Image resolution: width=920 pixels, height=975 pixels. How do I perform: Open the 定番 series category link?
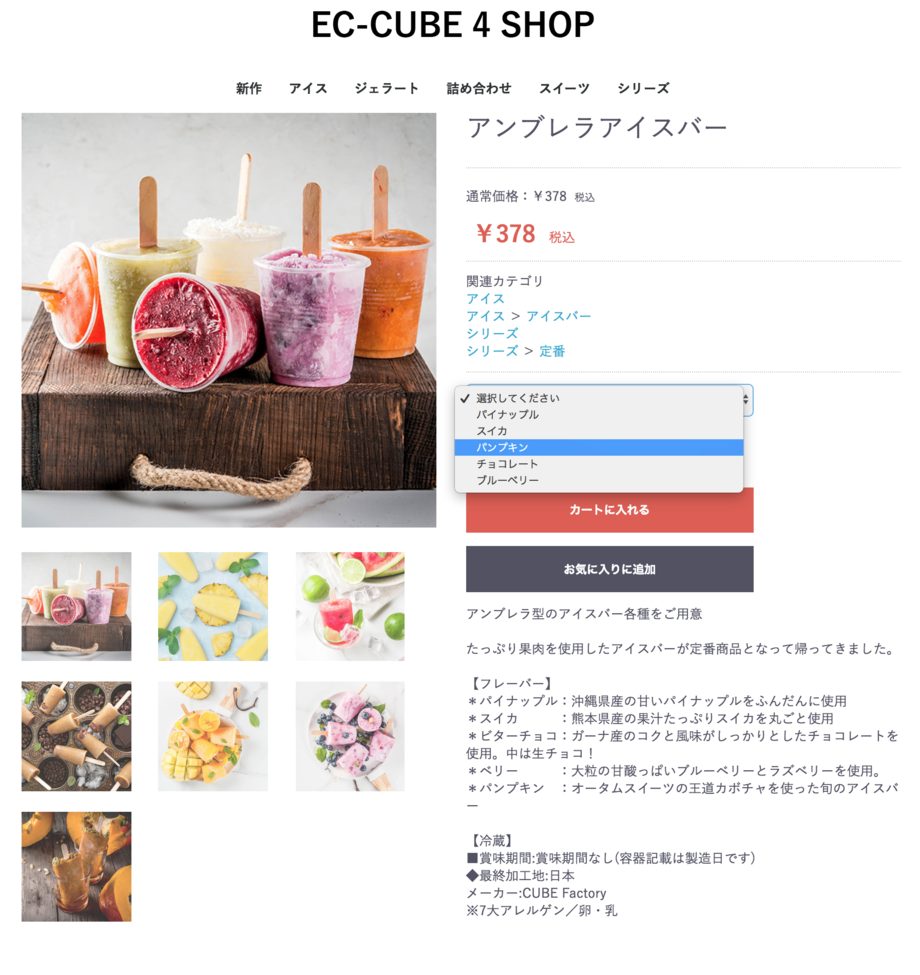coord(552,351)
